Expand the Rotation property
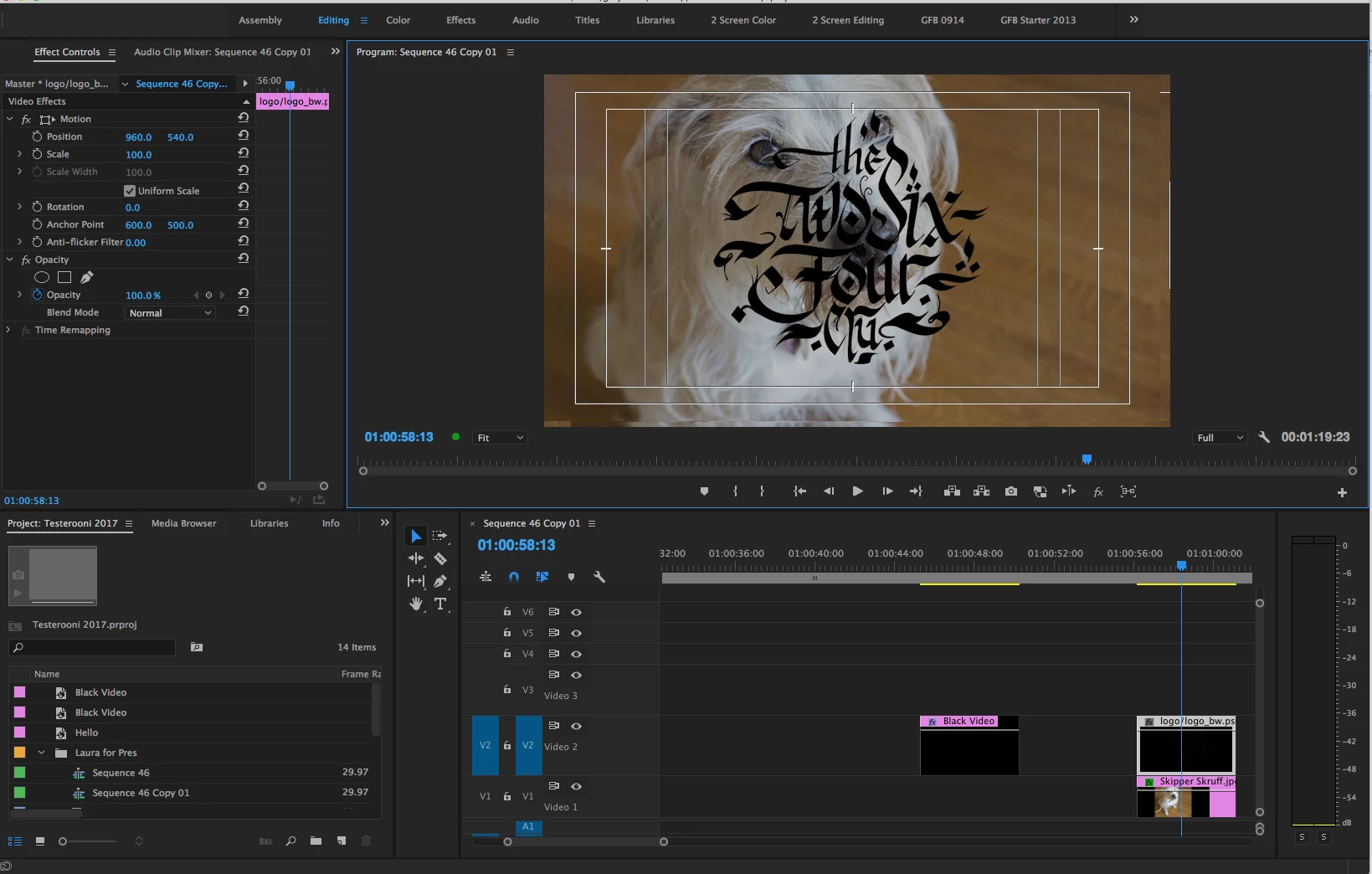The height and width of the screenshot is (874, 1372). tap(19, 207)
